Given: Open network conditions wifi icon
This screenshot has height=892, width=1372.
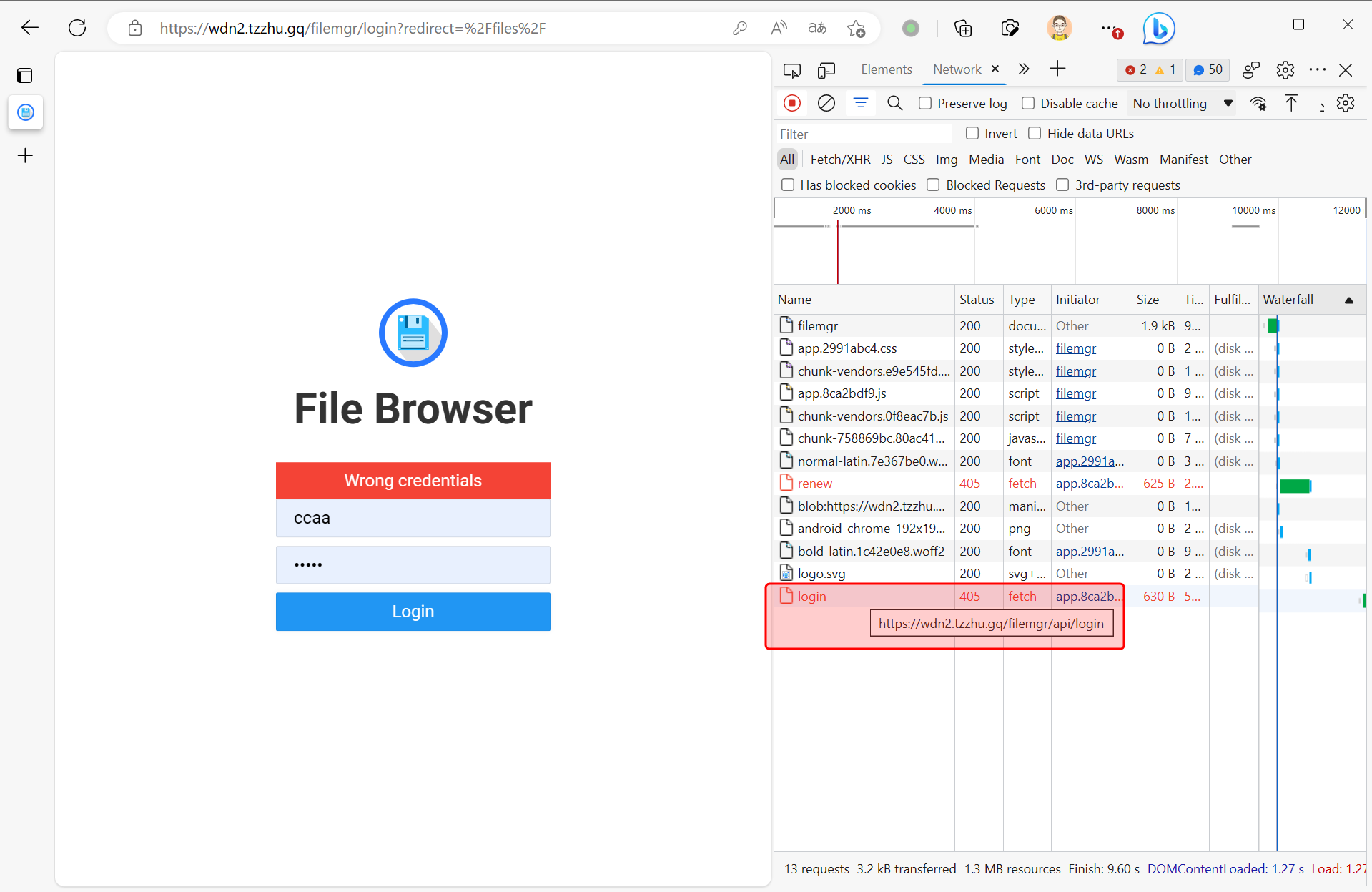Looking at the screenshot, I should [x=1258, y=103].
